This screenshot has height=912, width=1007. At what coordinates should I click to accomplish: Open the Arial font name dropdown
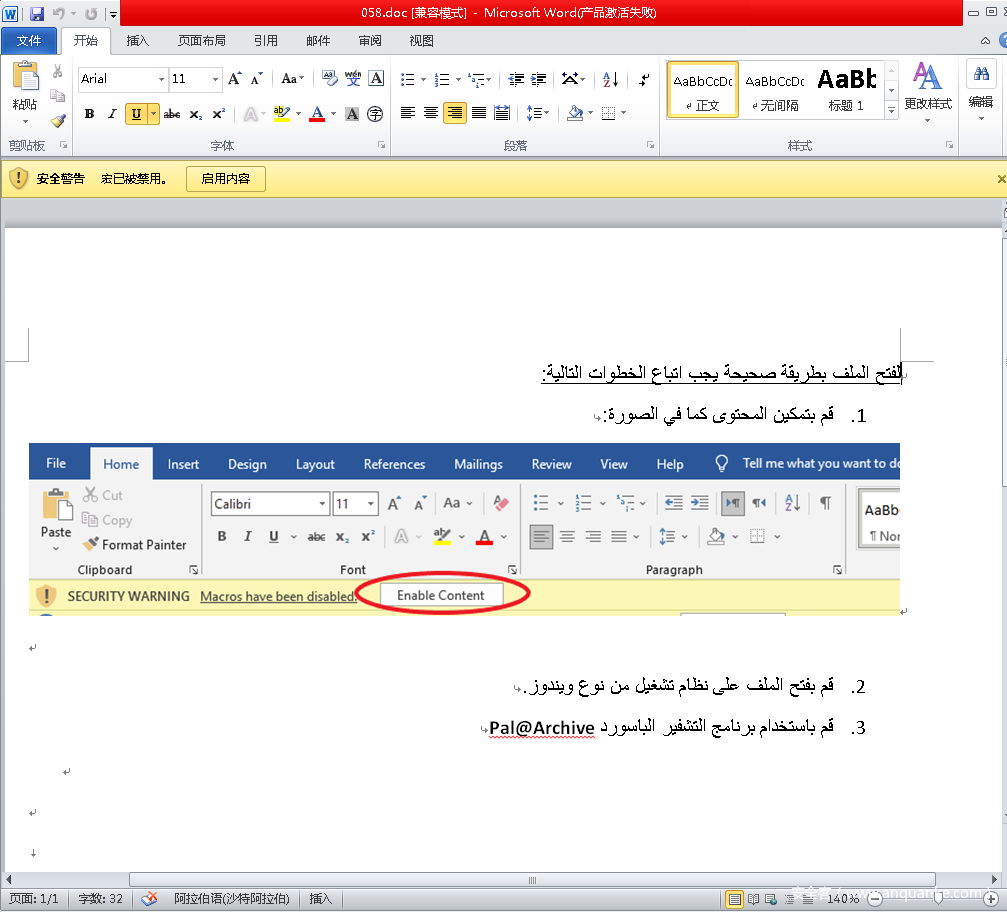162,79
